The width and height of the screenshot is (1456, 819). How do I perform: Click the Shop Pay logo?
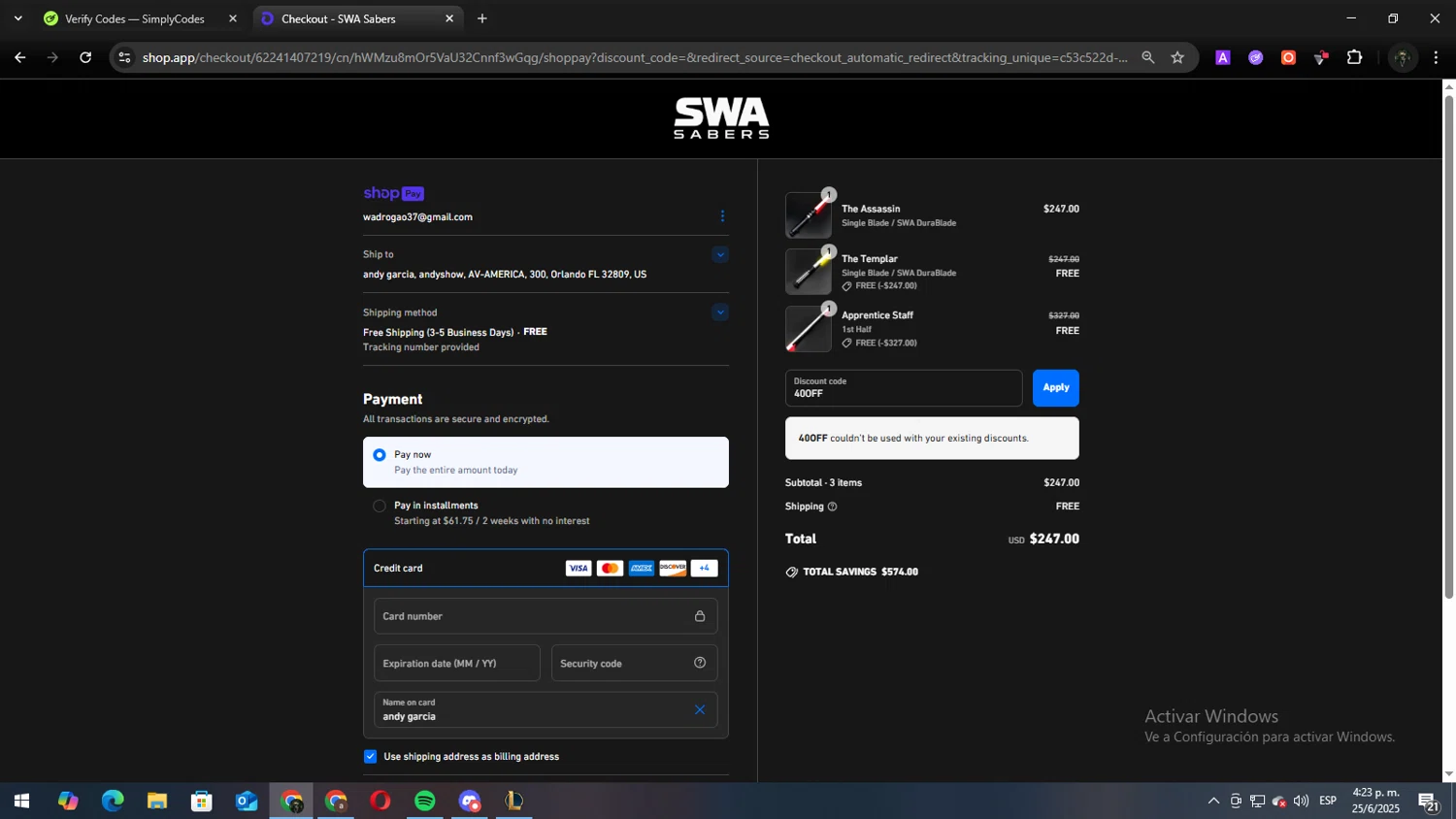pos(393,193)
